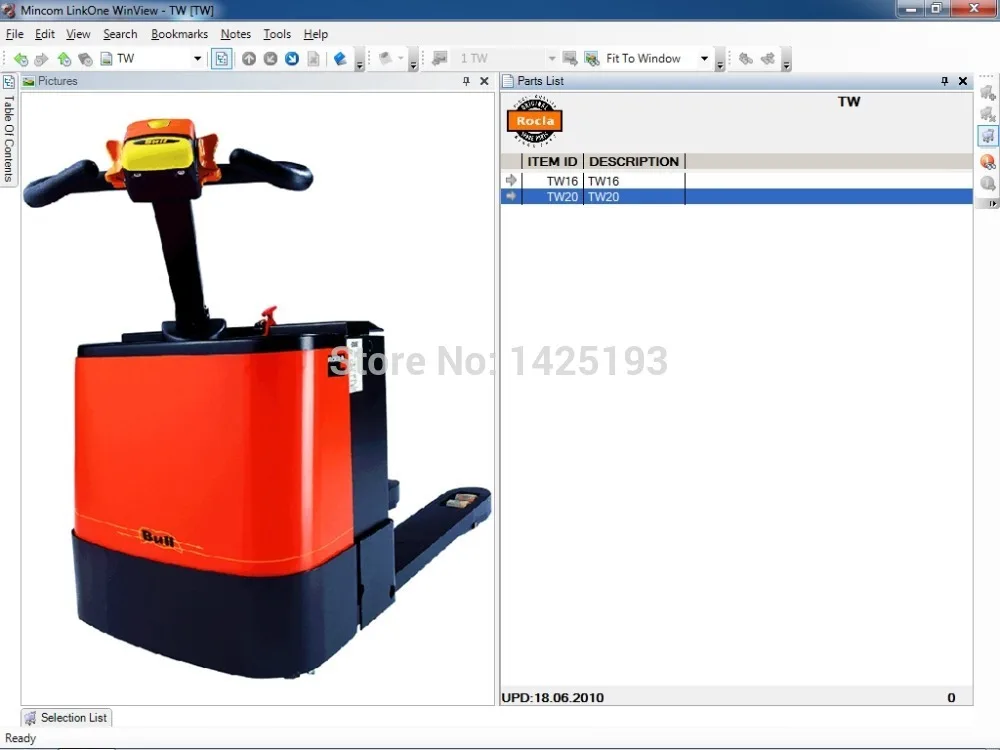Open the Selection List tab
The image size is (1000, 750).
pyautogui.click(x=66, y=717)
